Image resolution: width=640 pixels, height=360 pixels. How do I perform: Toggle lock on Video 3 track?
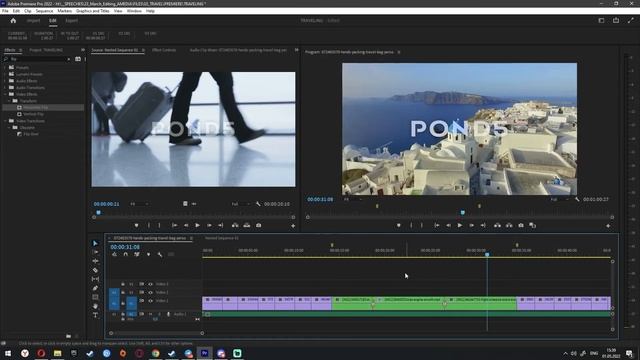point(123,284)
